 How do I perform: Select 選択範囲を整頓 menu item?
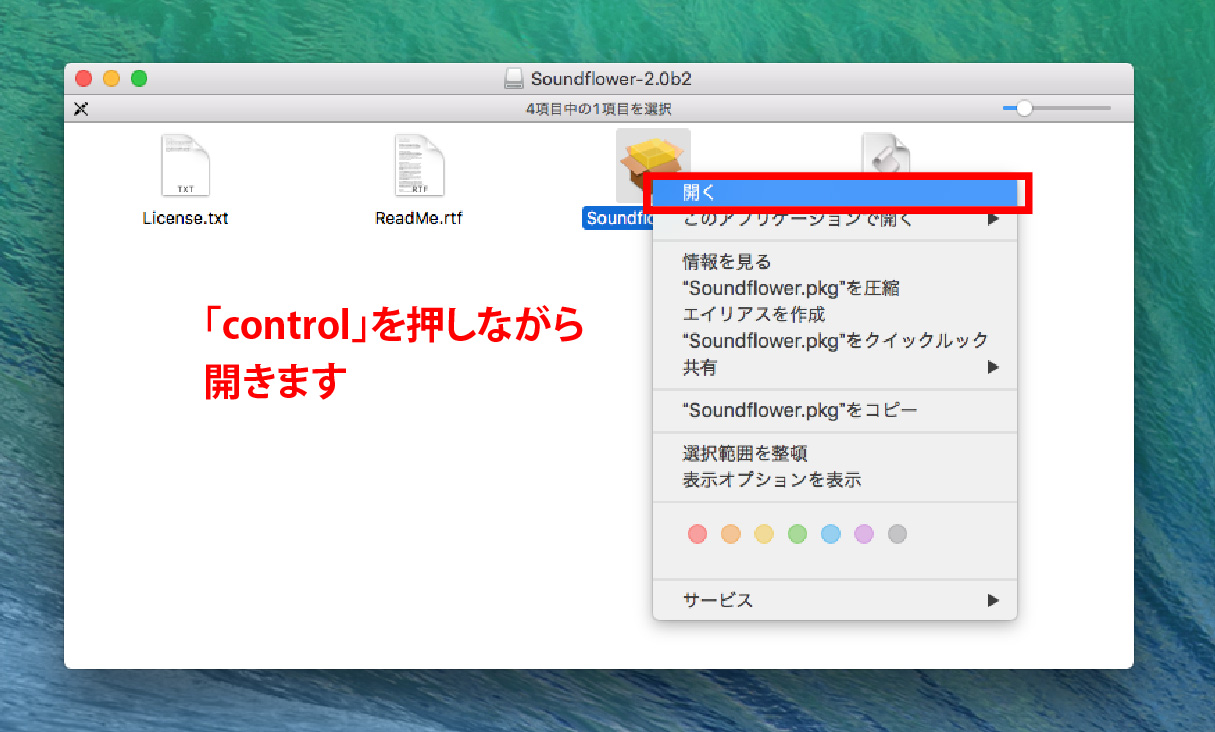point(835,453)
